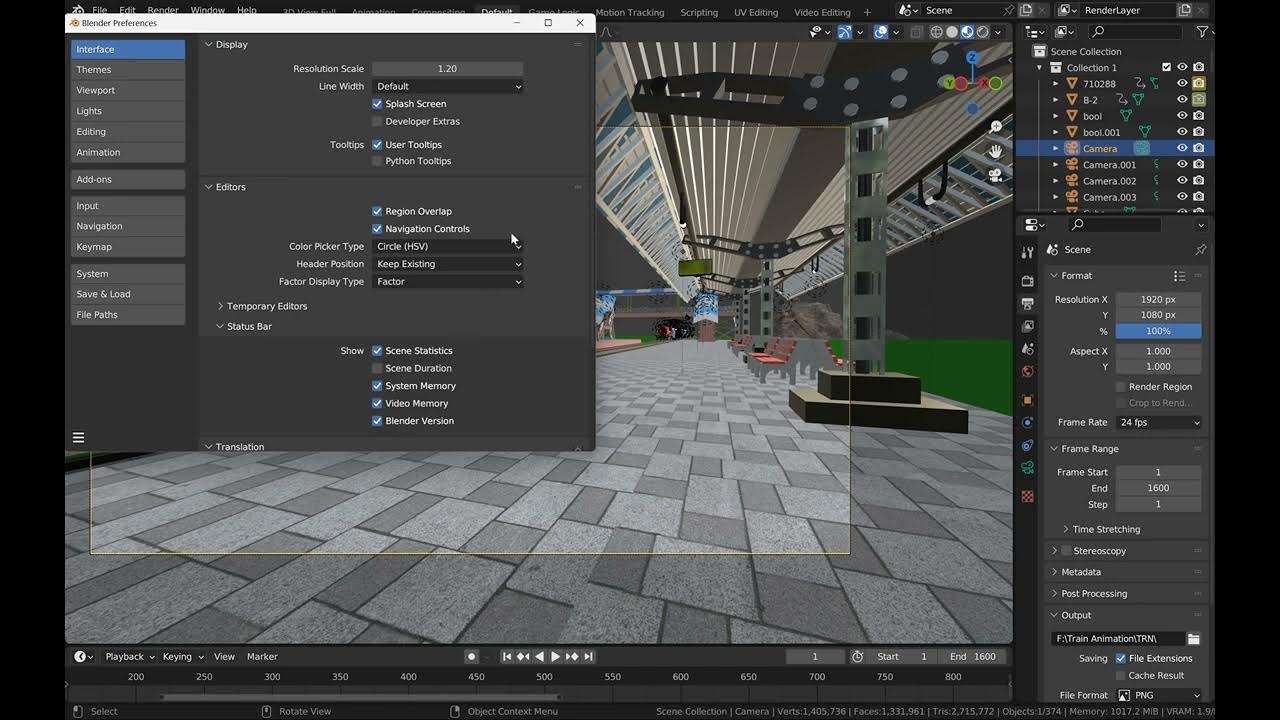Open the Render properties tab icon
Screen dimensions: 1280x720
coord(1027,281)
